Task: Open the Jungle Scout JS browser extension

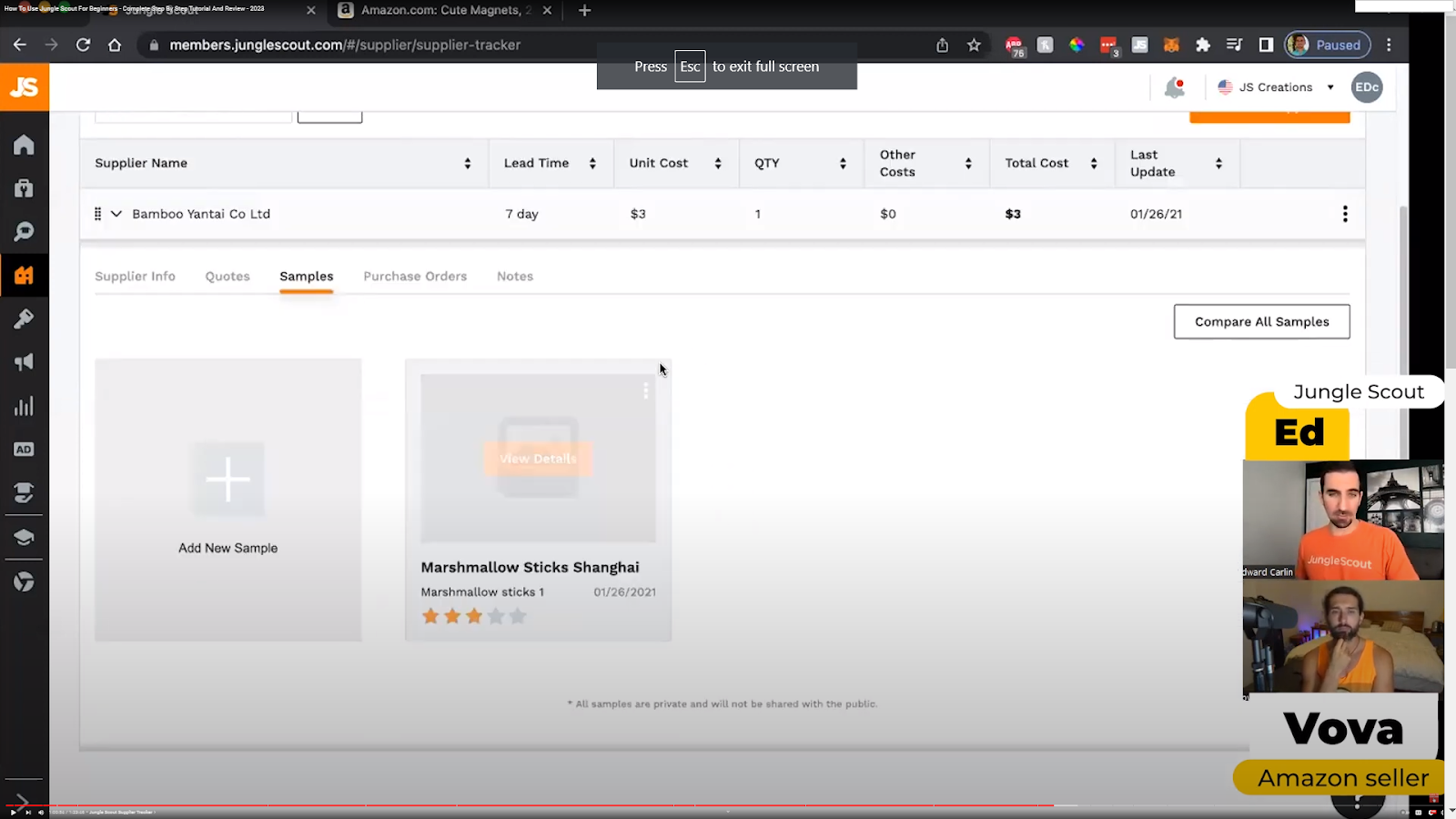Action: (x=1140, y=45)
